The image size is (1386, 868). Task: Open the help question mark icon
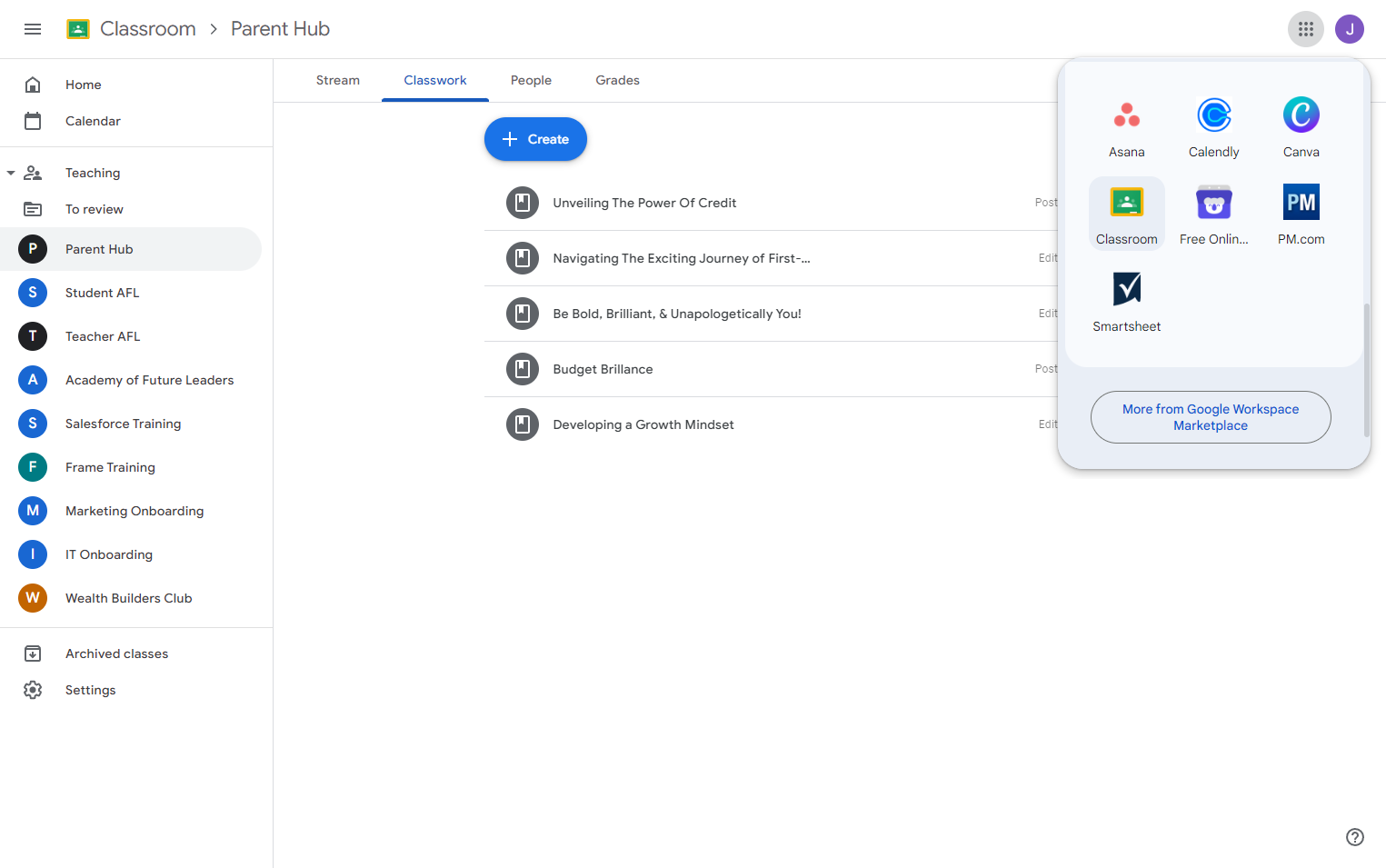click(1355, 837)
